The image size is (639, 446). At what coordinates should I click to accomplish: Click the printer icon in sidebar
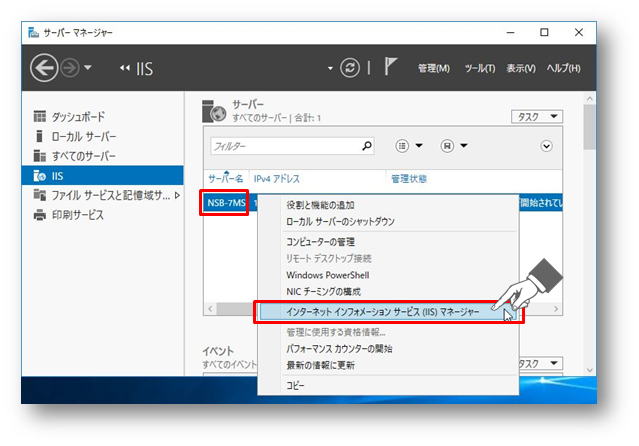[x=40, y=214]
